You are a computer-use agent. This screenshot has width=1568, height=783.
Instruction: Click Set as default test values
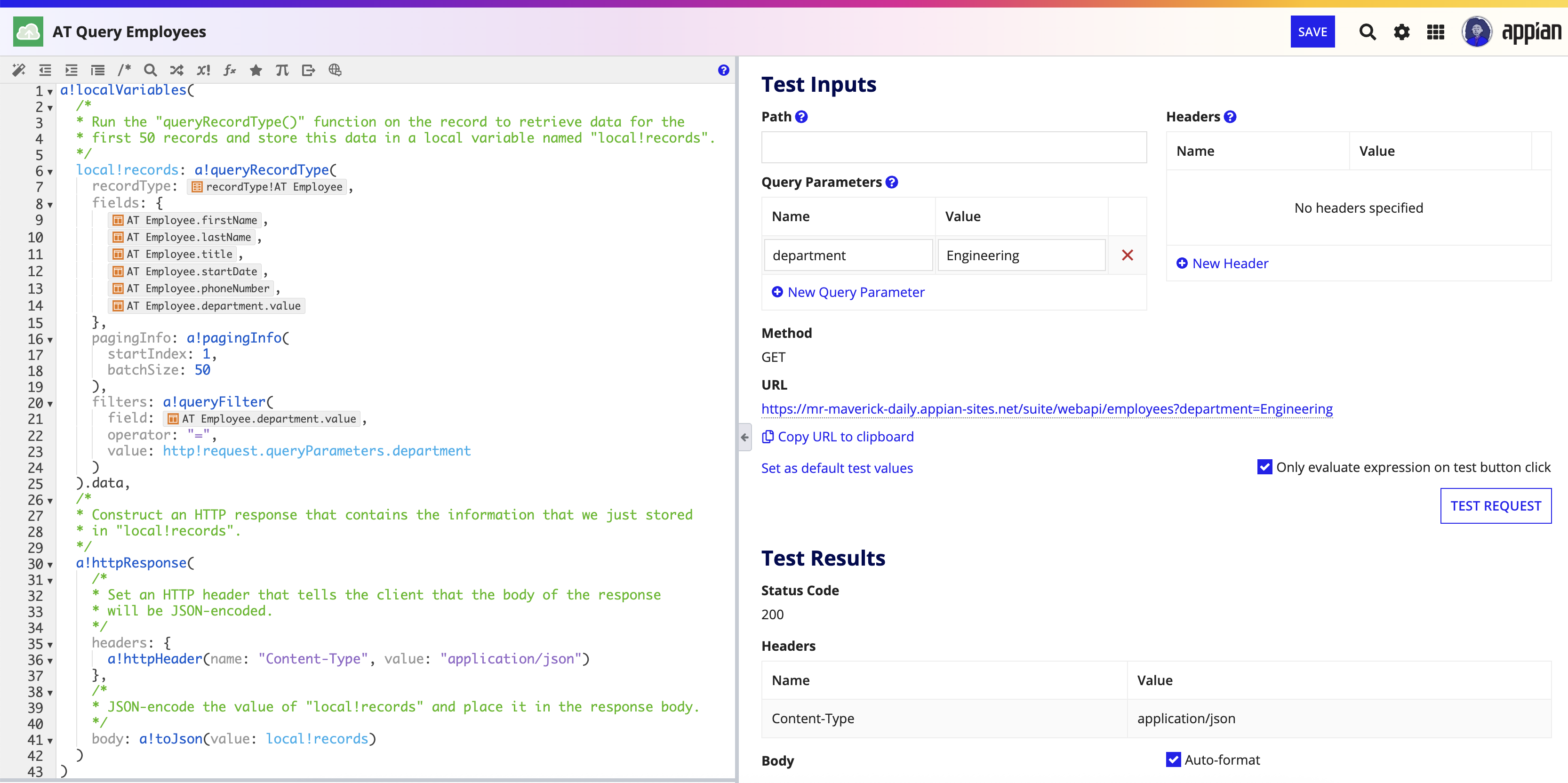[837, 468]
